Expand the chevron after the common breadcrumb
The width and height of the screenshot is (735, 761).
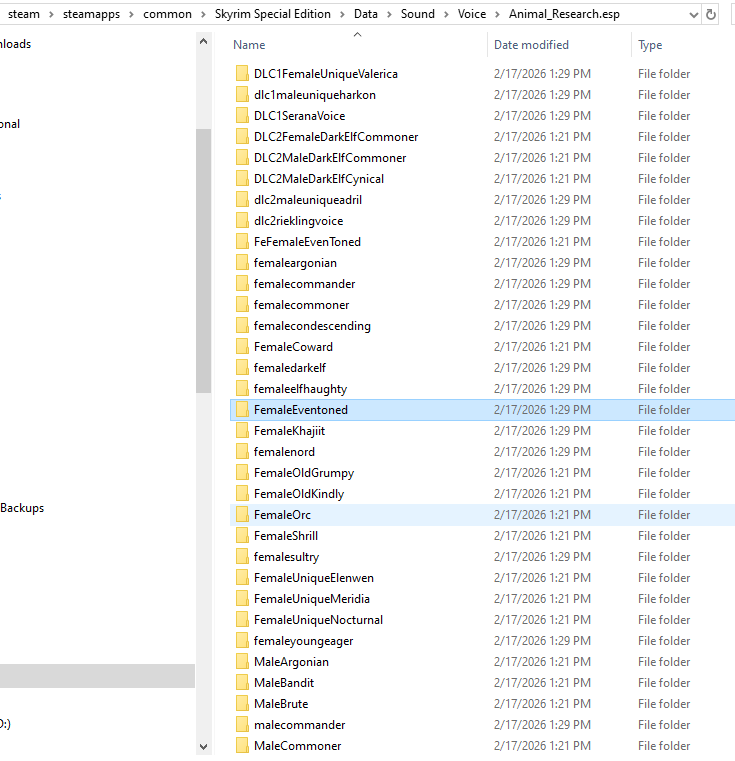point(203,15)
